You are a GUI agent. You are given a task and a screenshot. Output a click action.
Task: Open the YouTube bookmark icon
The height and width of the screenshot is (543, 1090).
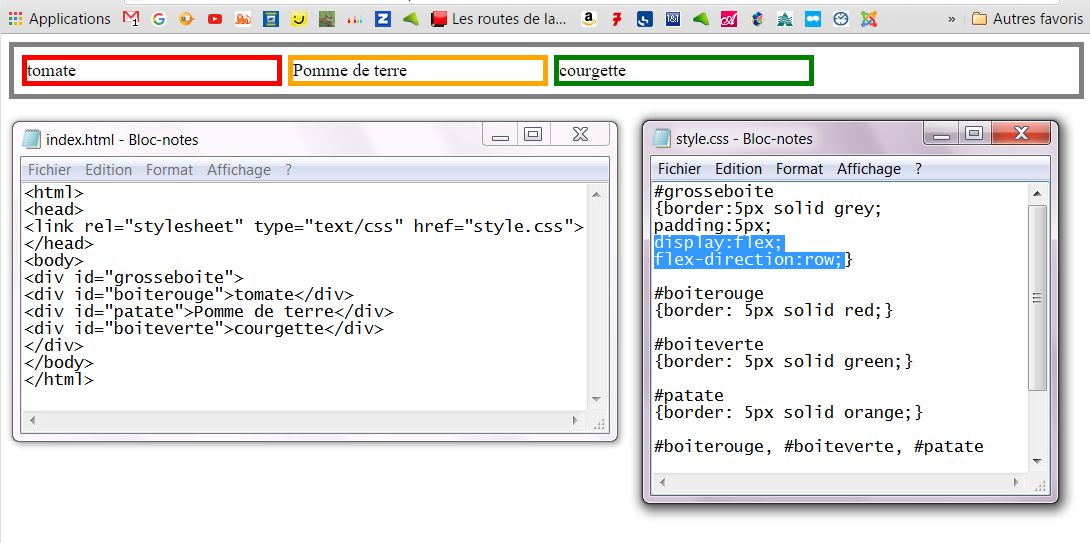tap(215, 18)
